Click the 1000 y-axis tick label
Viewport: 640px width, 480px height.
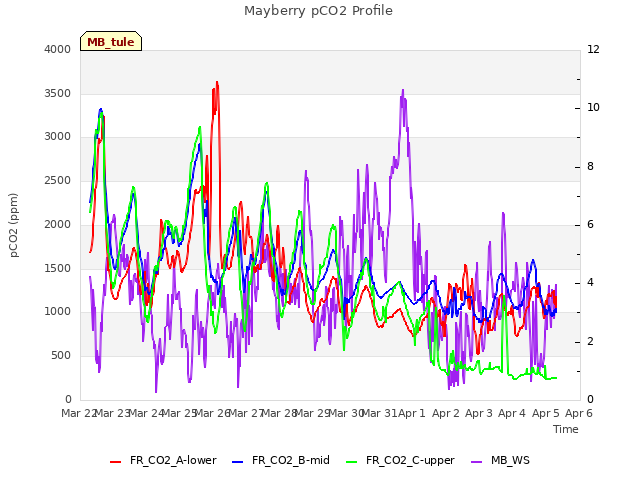[58, 311]
